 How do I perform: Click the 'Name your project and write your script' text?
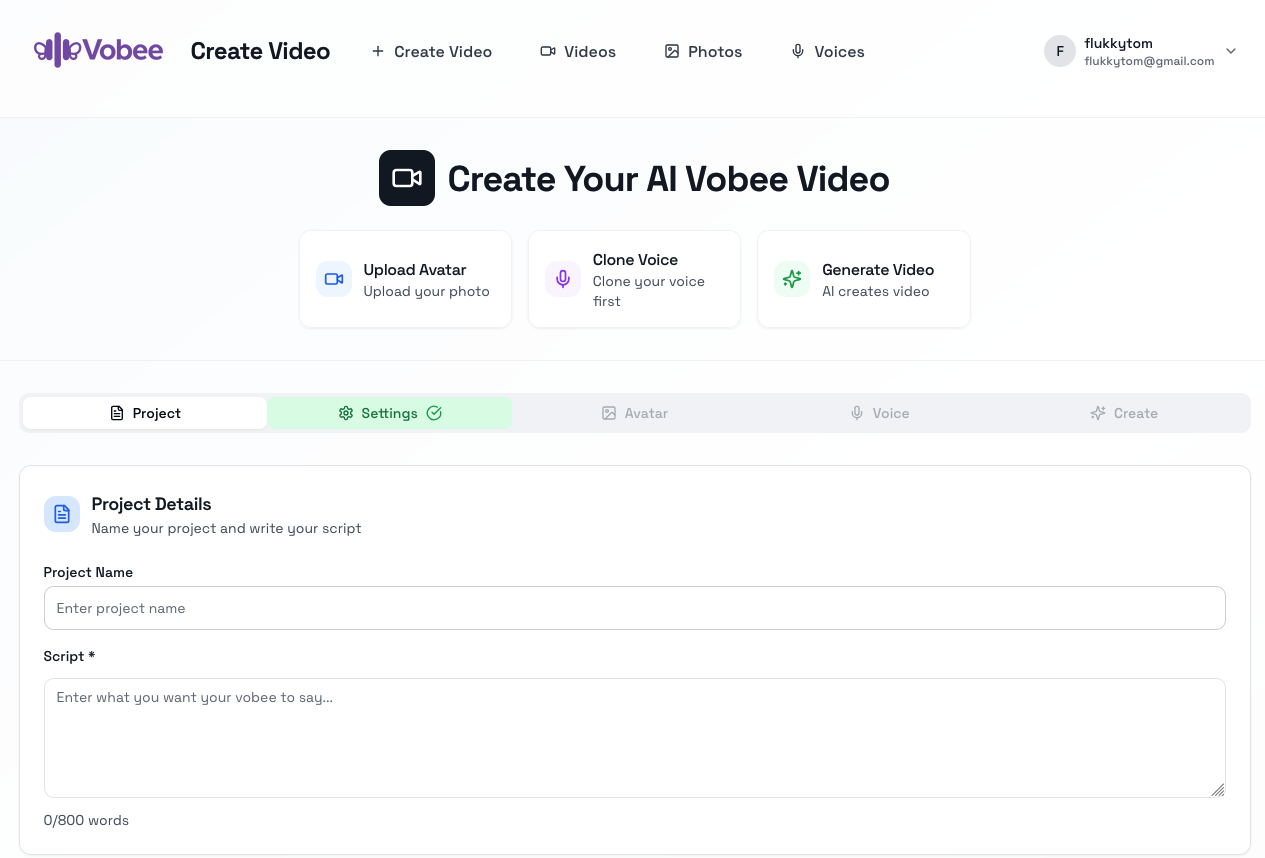coord(226,528)
